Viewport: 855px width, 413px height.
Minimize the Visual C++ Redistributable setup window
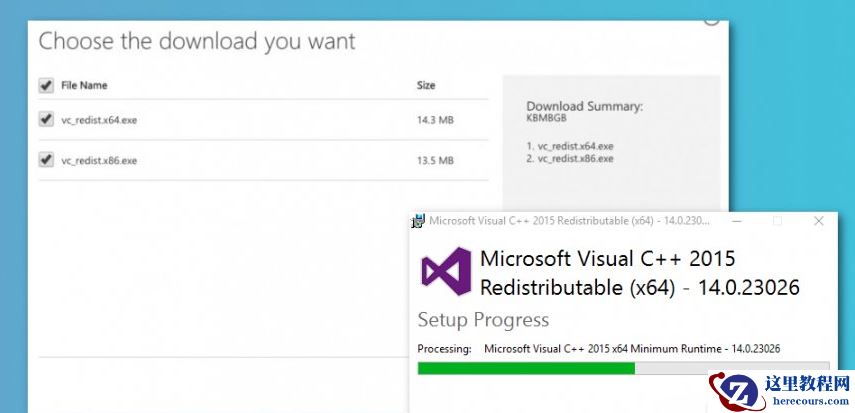coord(737,221)
